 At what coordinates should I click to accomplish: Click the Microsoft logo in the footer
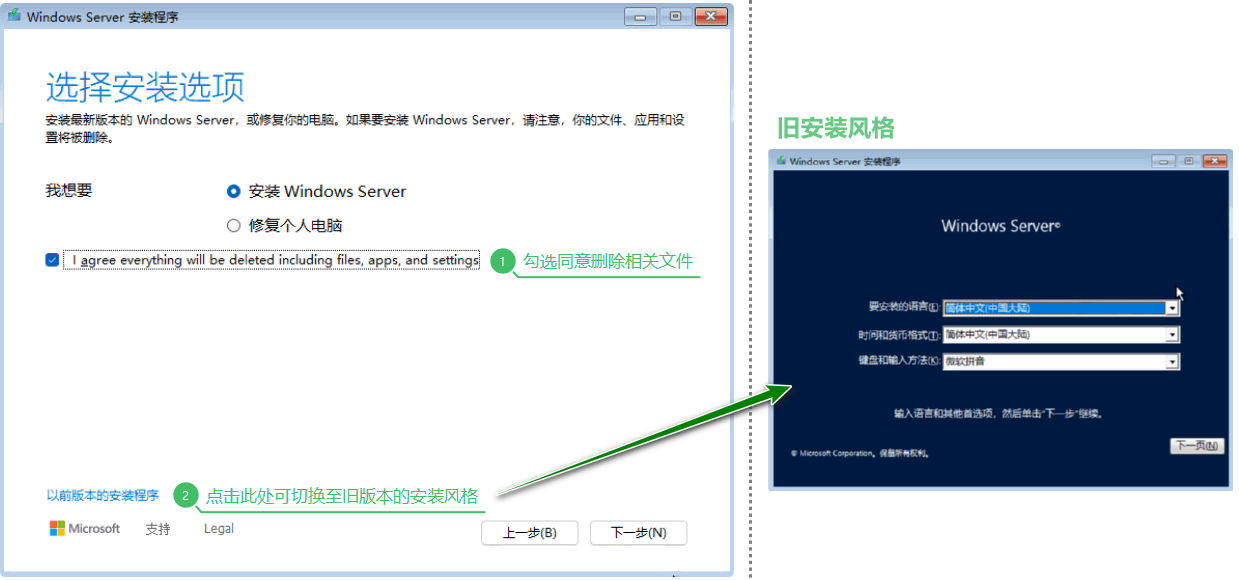click(85, 529)
